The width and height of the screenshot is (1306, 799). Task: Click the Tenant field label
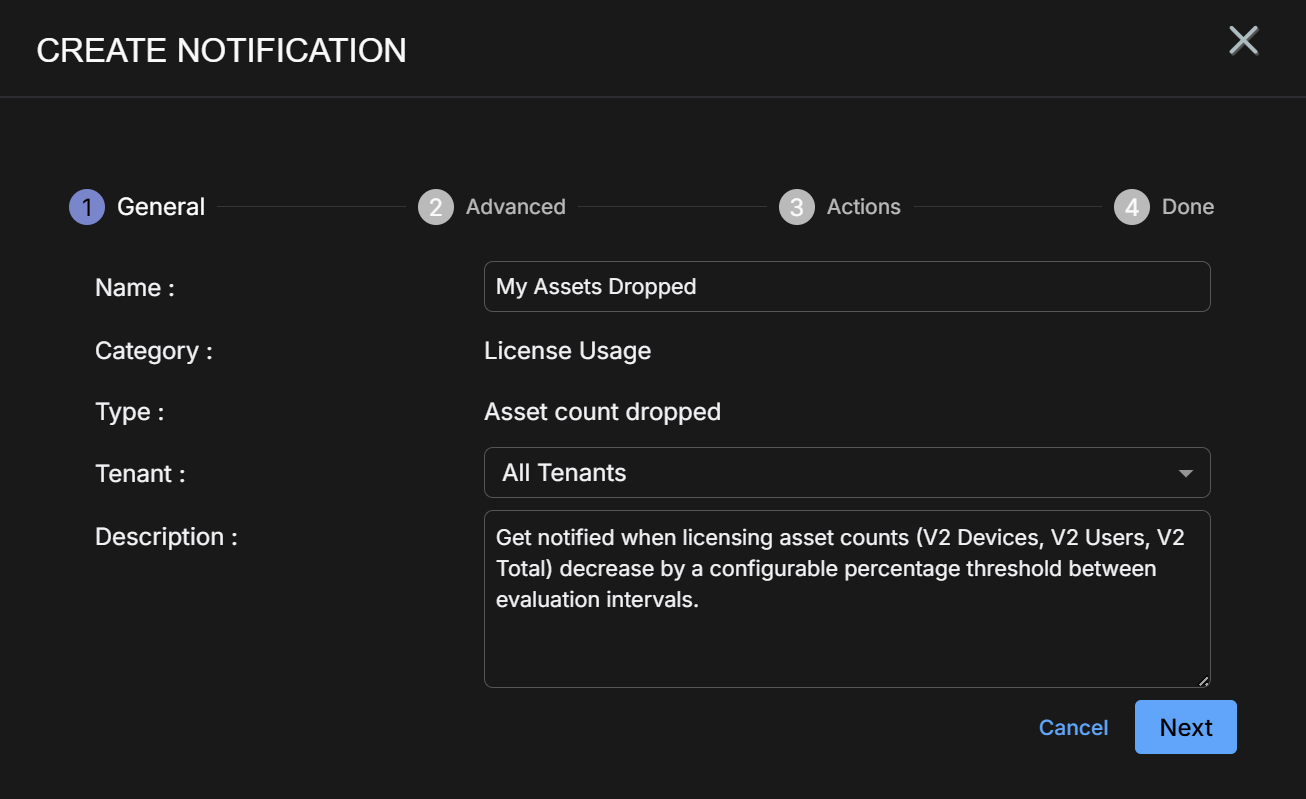[140, 474]
